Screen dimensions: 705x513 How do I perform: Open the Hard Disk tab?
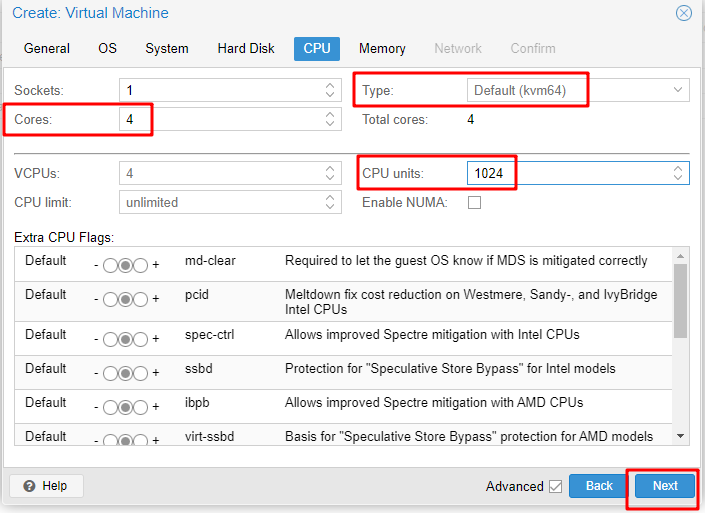(246, 48)
